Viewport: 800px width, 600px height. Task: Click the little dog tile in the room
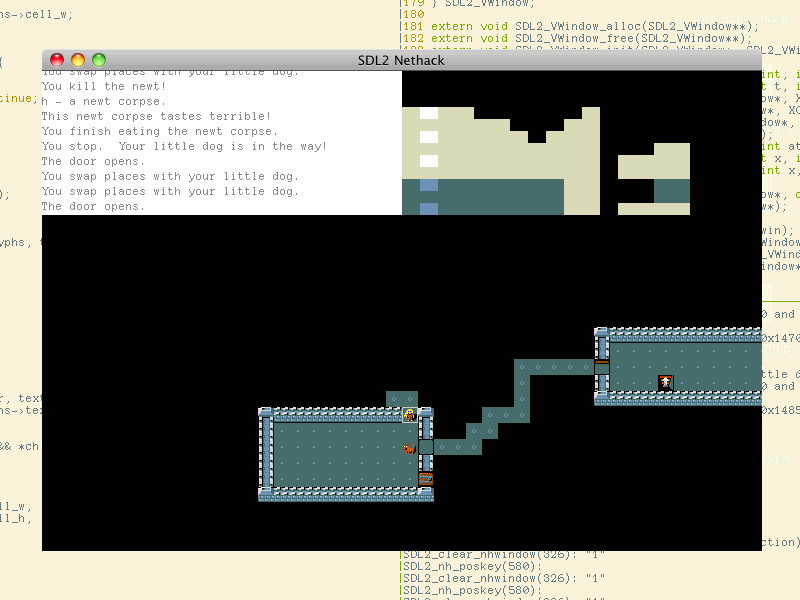(409, 448)
